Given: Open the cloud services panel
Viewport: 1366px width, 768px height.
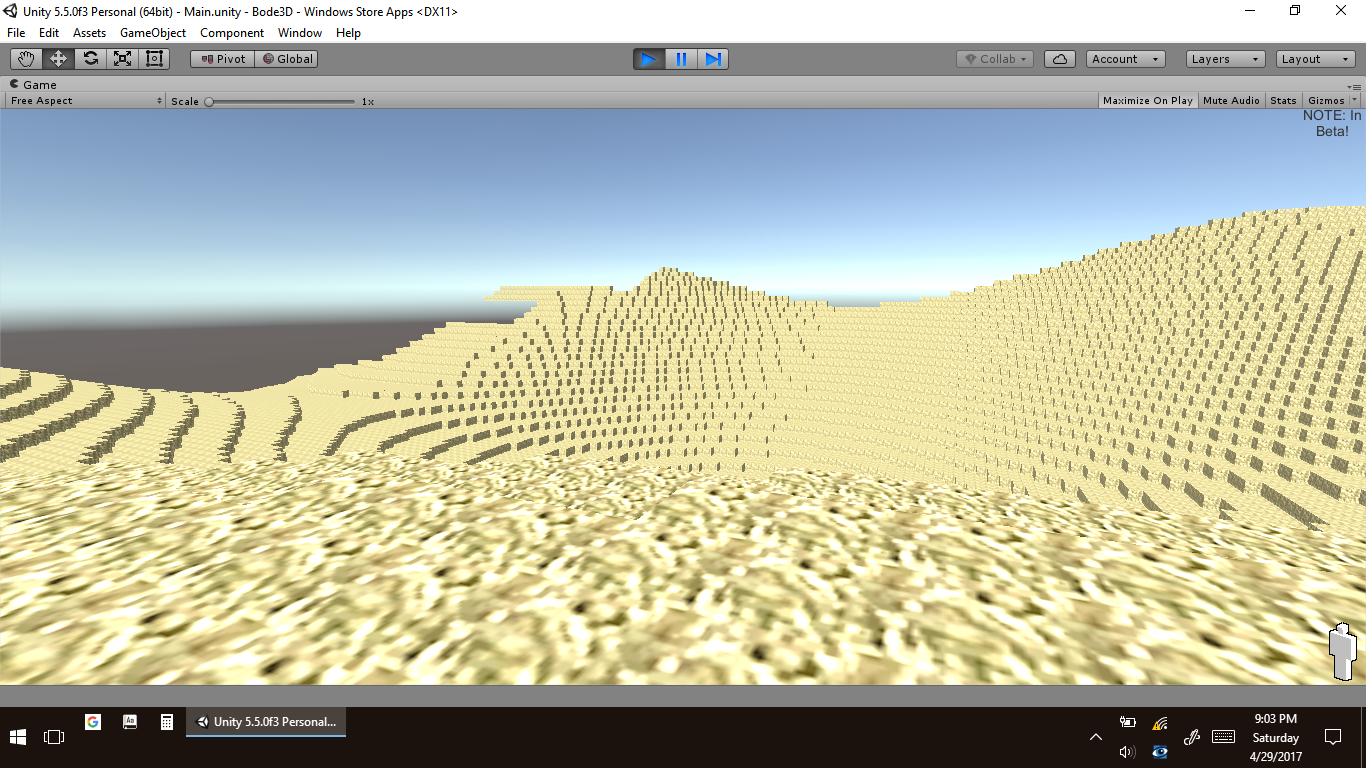Looking at the screenshot, I should click(x=1059, y=59).
